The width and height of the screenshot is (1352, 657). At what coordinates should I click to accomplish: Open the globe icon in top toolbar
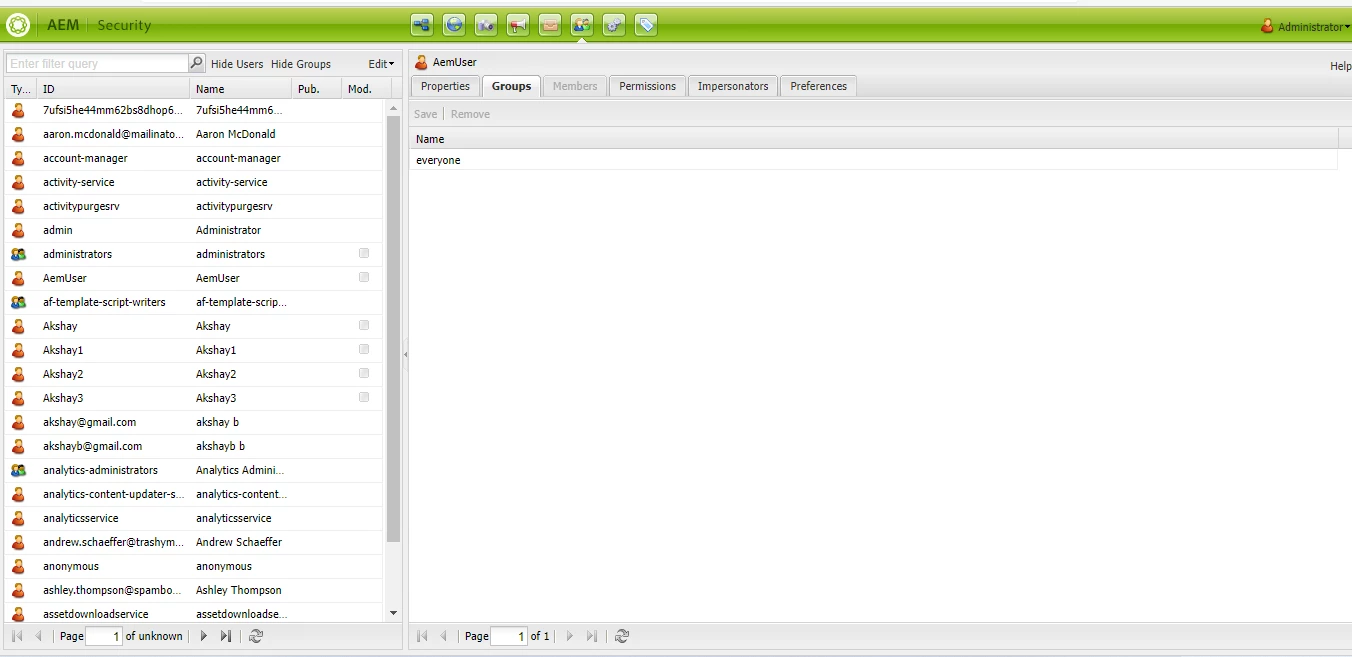(454, 25)
